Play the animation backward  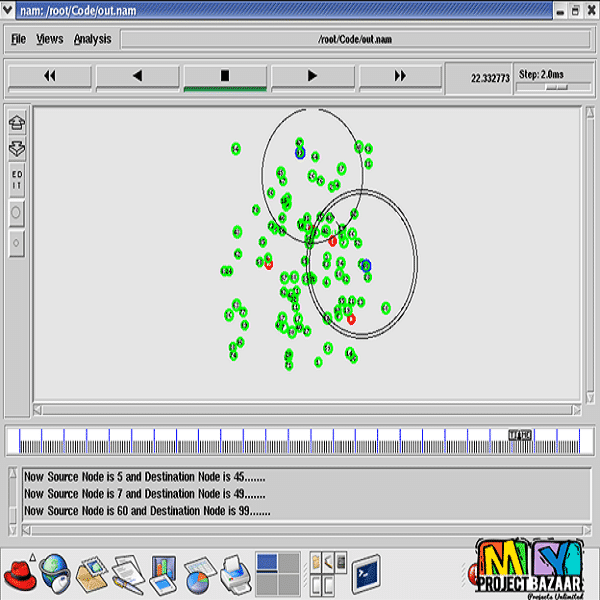(x=137, y=76)
